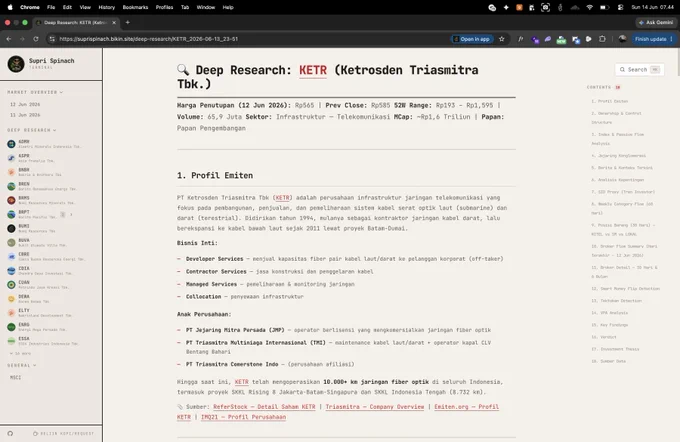Open the 11 Jun 2026 market overview
This screenshot has width=680, height=442.
25,115
